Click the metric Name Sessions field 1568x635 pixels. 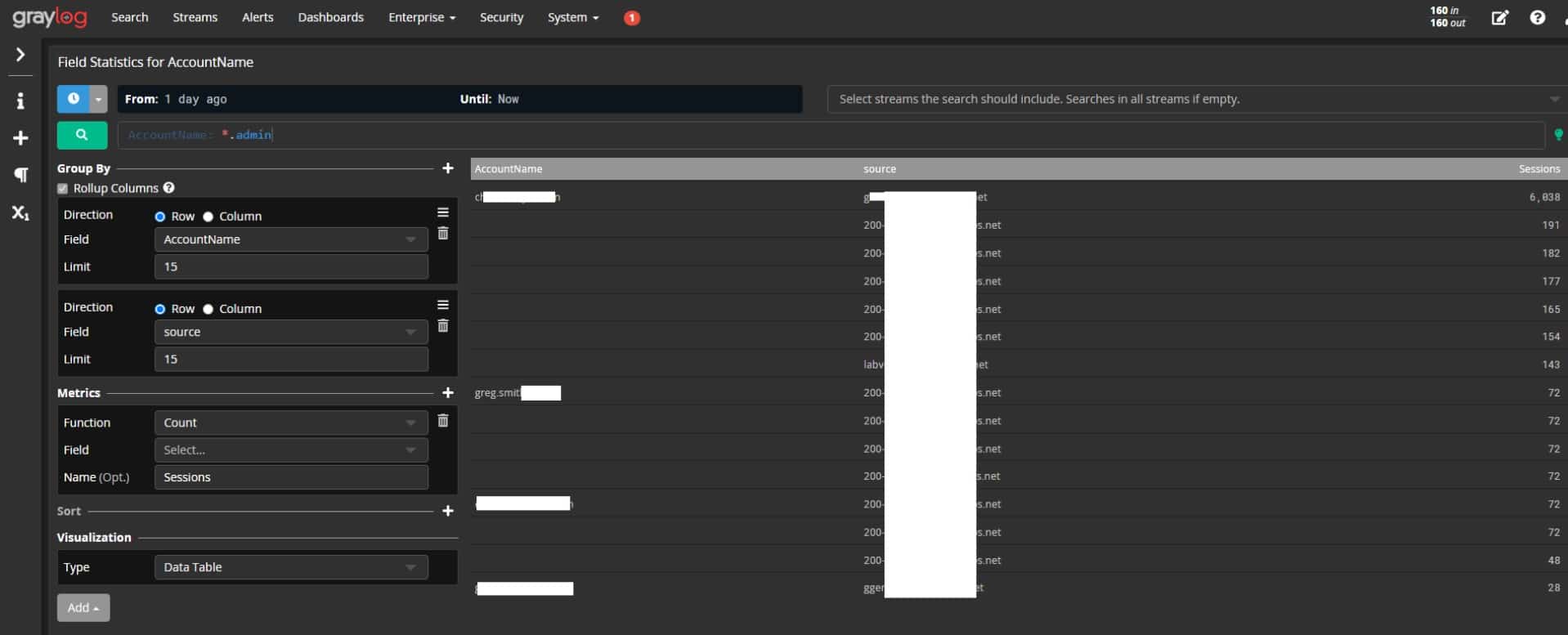tap(291, 477)
